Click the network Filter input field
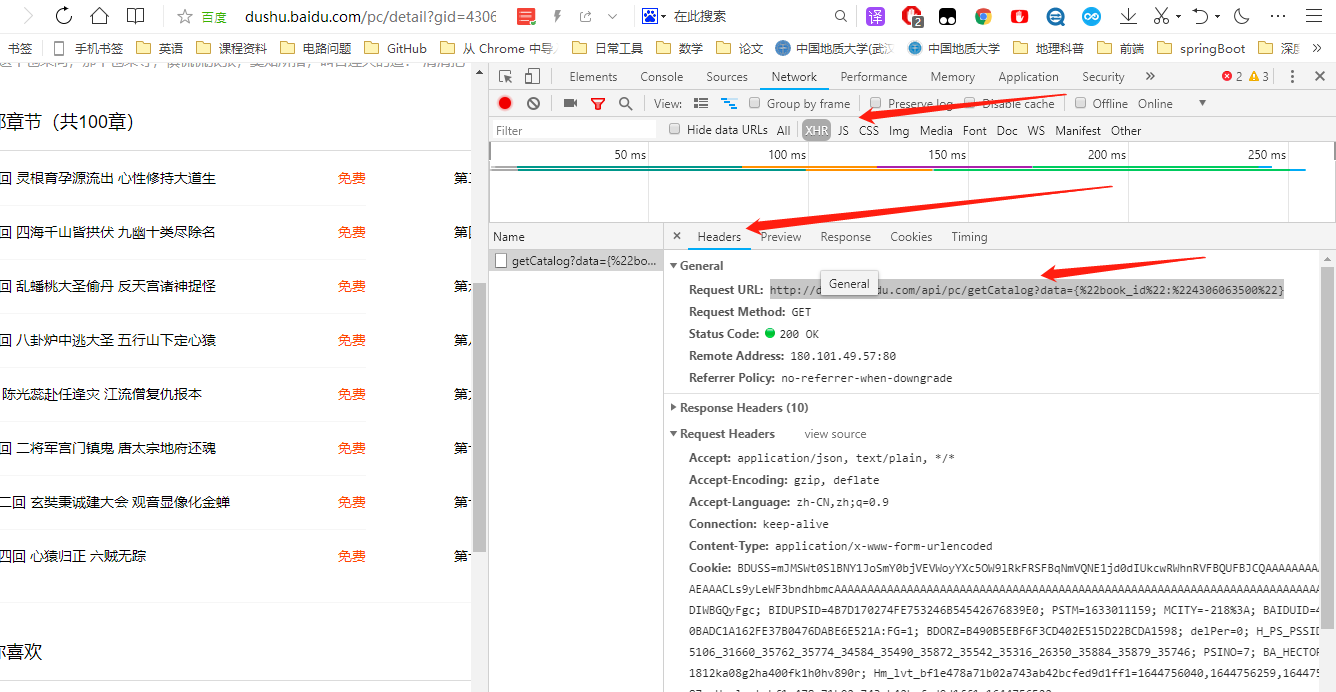The height and width of the screenshot is (692, 1336). tap(574, 130)
